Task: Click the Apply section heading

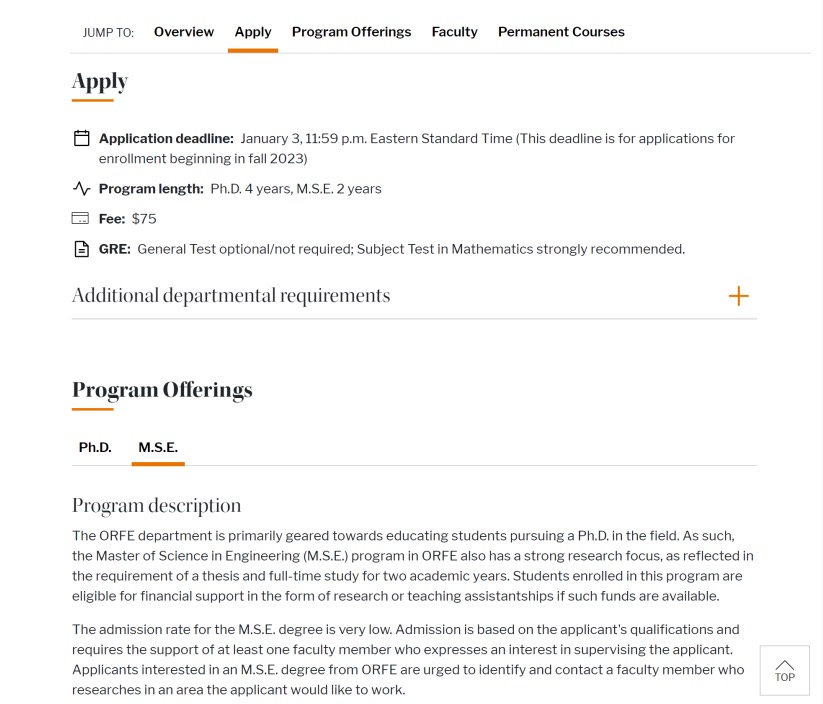Action: (x=100, y=82)
